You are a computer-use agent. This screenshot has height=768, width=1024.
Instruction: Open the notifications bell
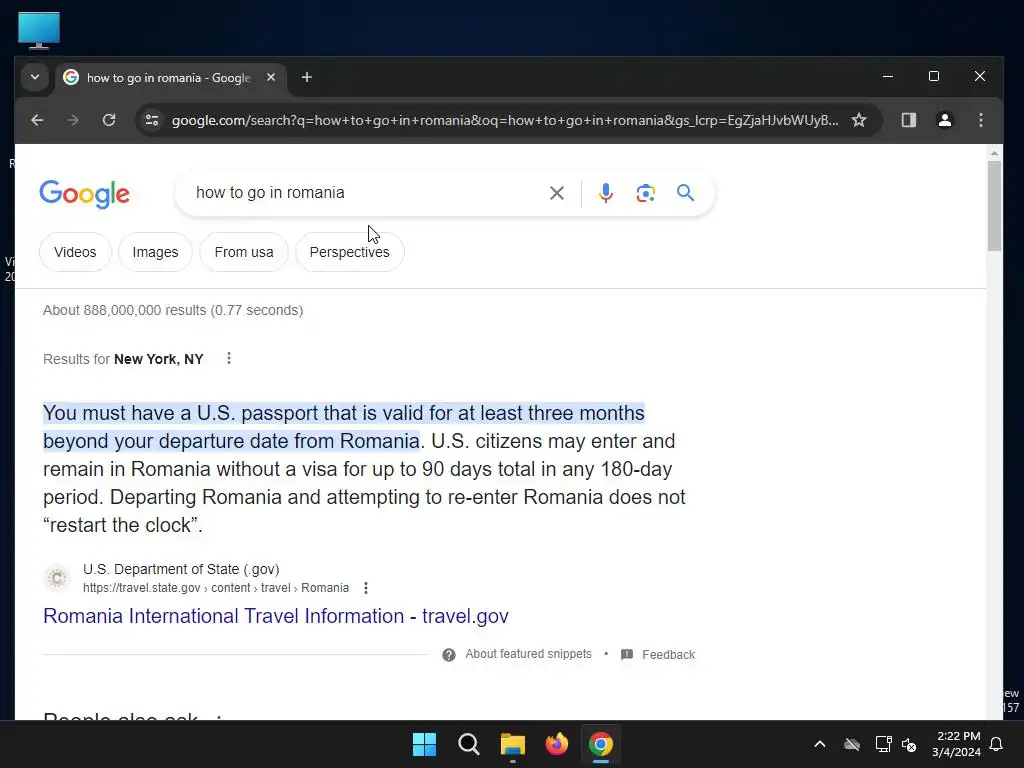[996, 744]
